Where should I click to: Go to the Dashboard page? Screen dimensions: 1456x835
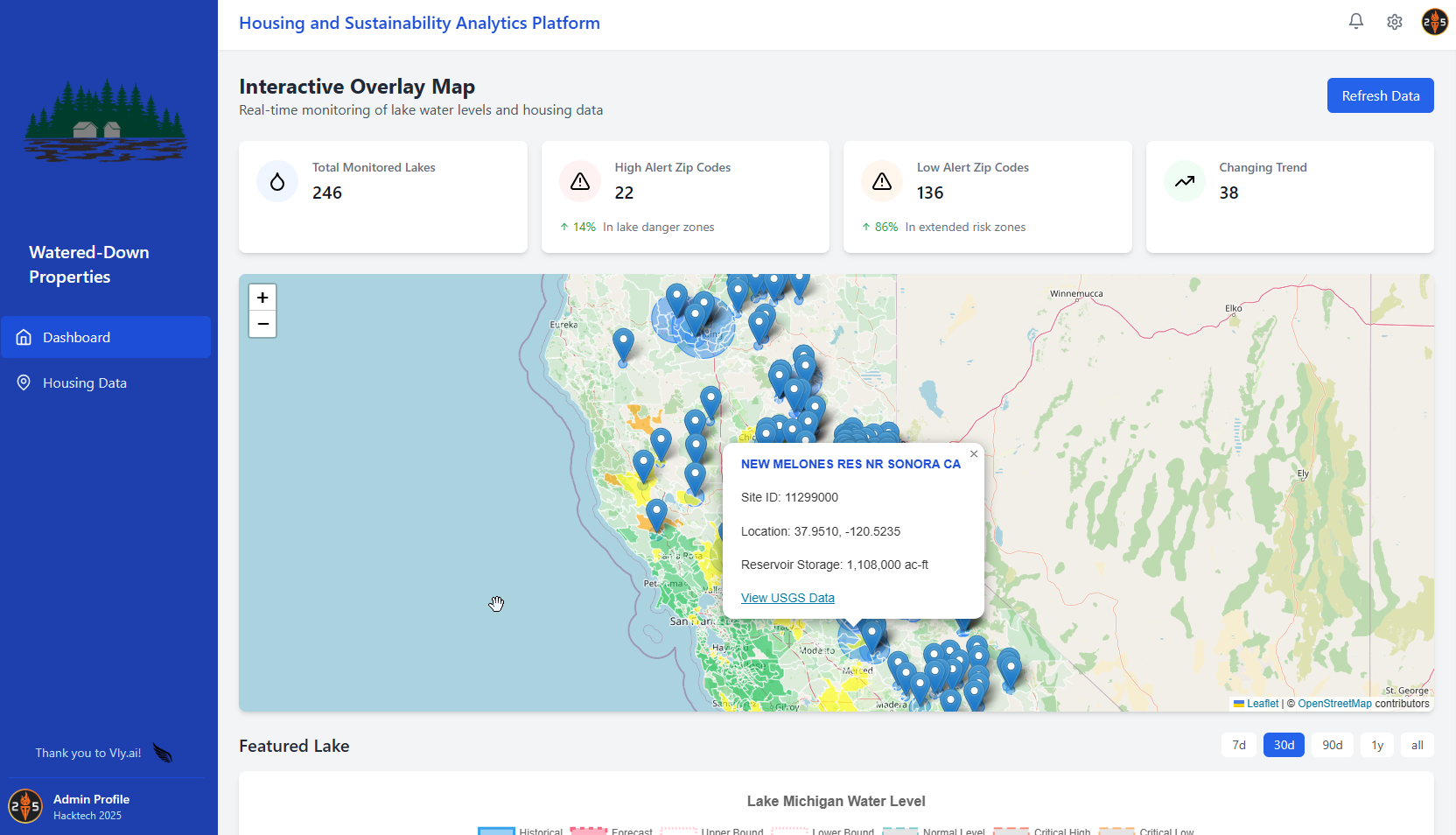click(106, 337)
